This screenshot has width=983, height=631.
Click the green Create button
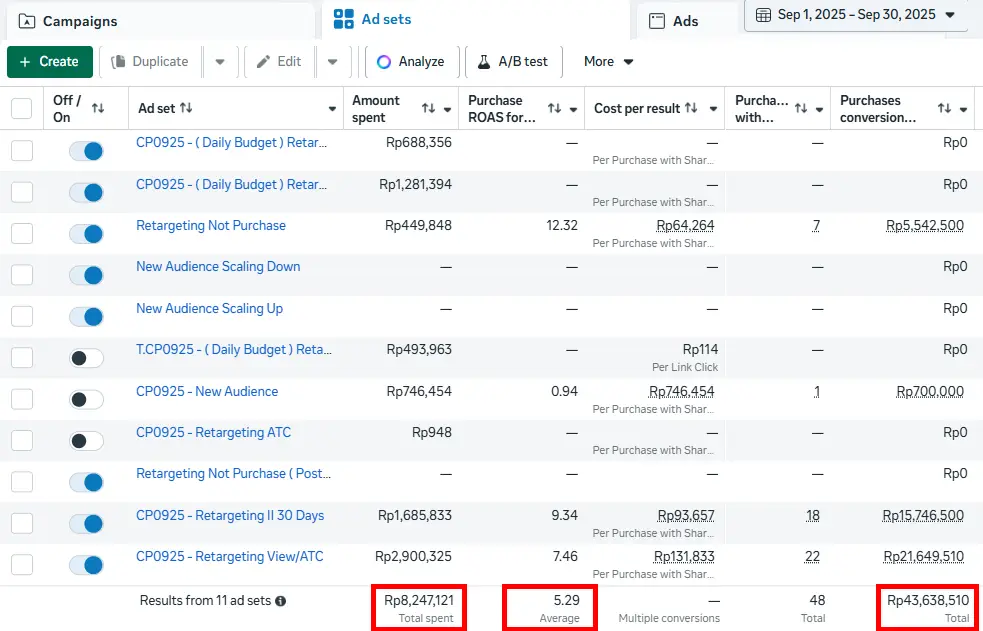[x=50, y=62]
